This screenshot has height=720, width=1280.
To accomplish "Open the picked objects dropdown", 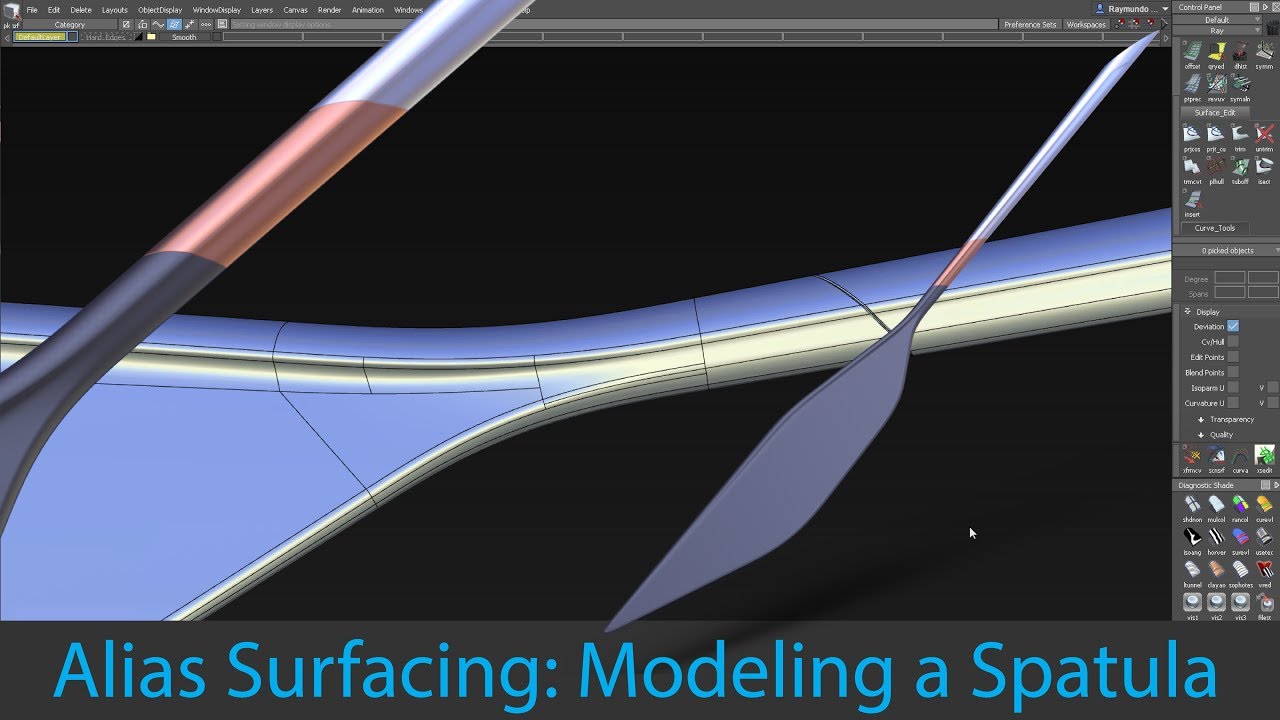I will click(1226, 251).
